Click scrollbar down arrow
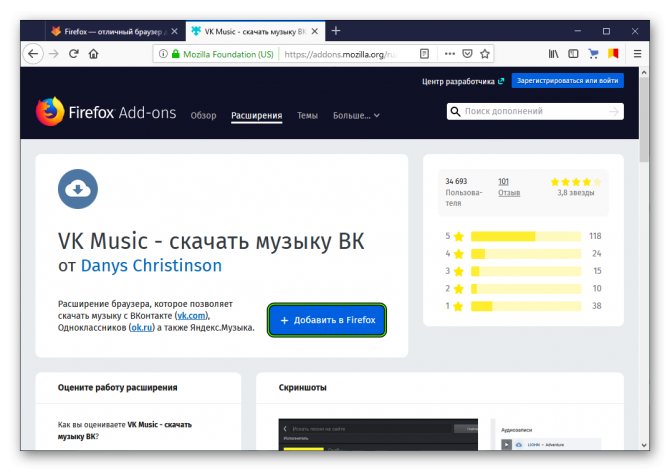This screenshot has height=471, width=670. pyautogui.click(x=644, y=445)
